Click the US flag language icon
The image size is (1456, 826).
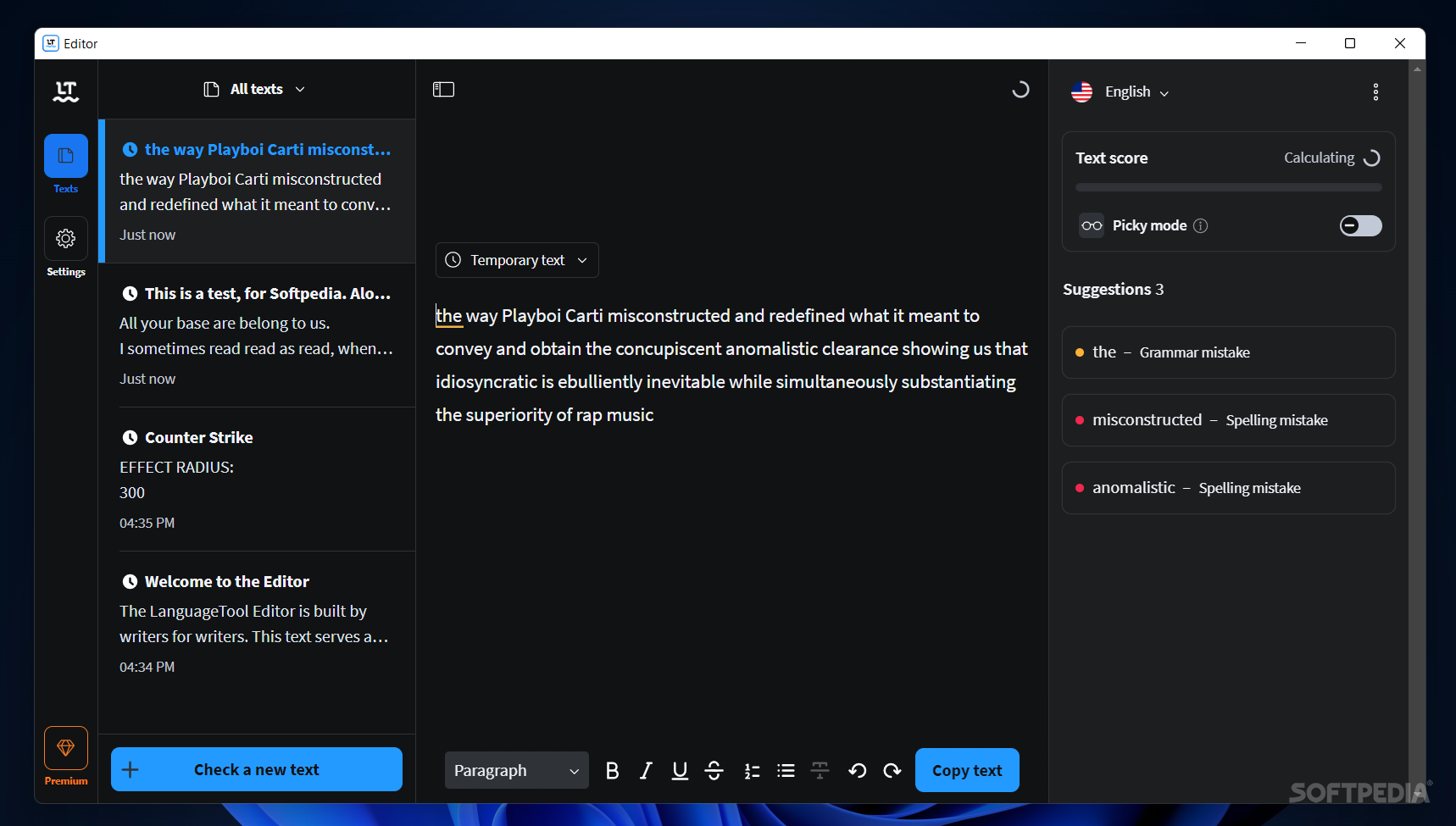[1081, 91]
